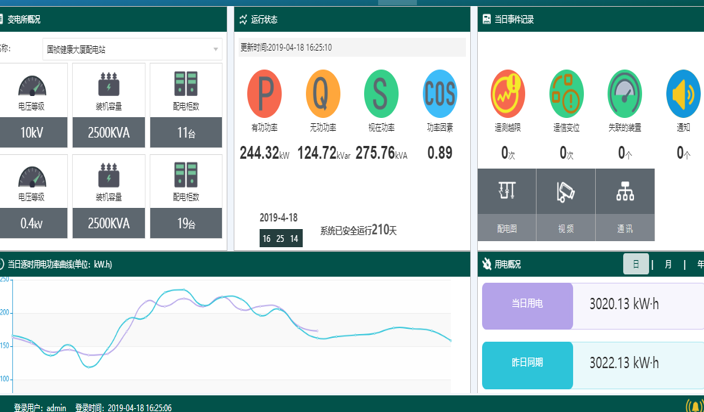The image size is (704, 412).
Task: Click the 19台 distribution cabinet count card
Action: pyautogui.click(x=186, y=196)
